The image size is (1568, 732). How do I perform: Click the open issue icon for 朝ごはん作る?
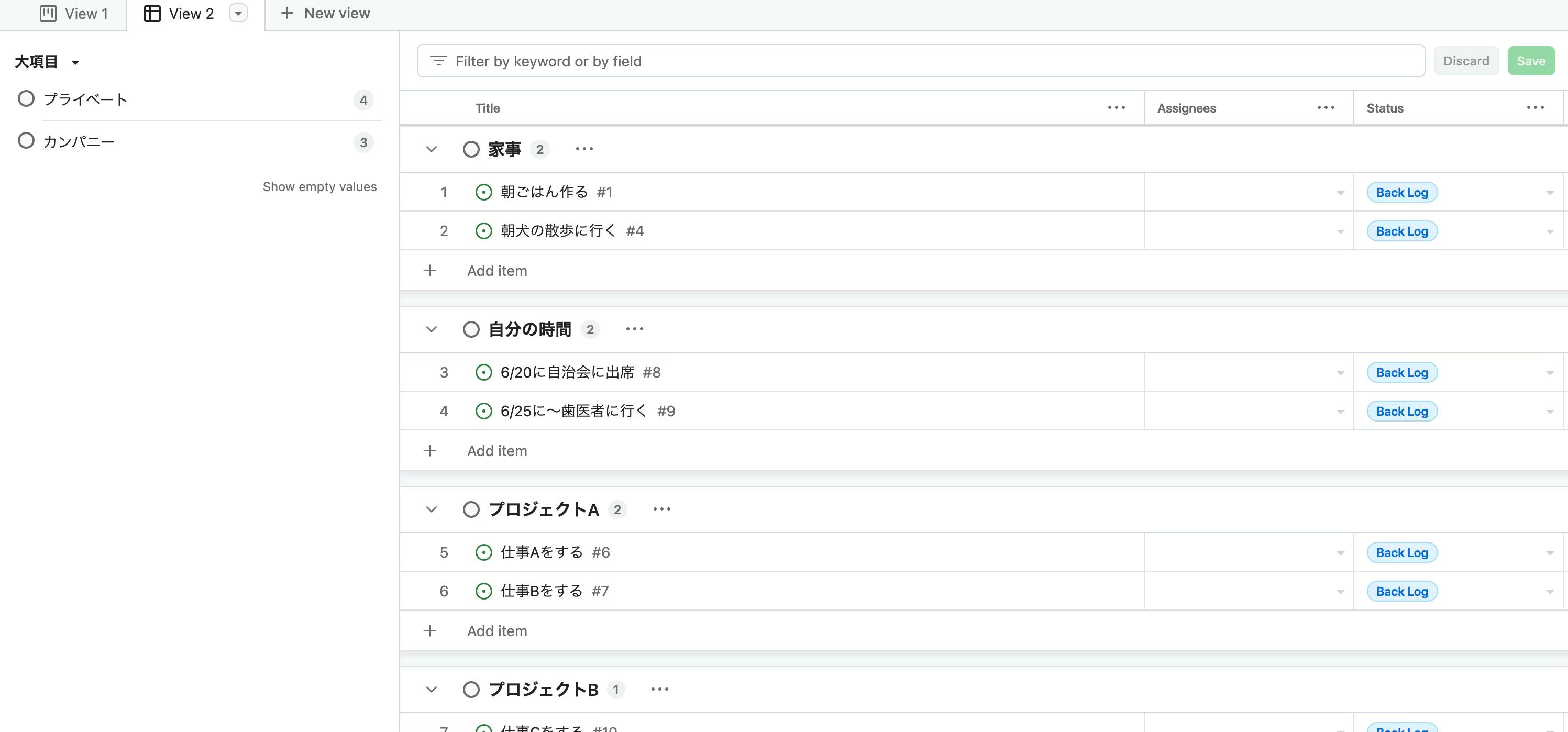(x=483, y=192)
